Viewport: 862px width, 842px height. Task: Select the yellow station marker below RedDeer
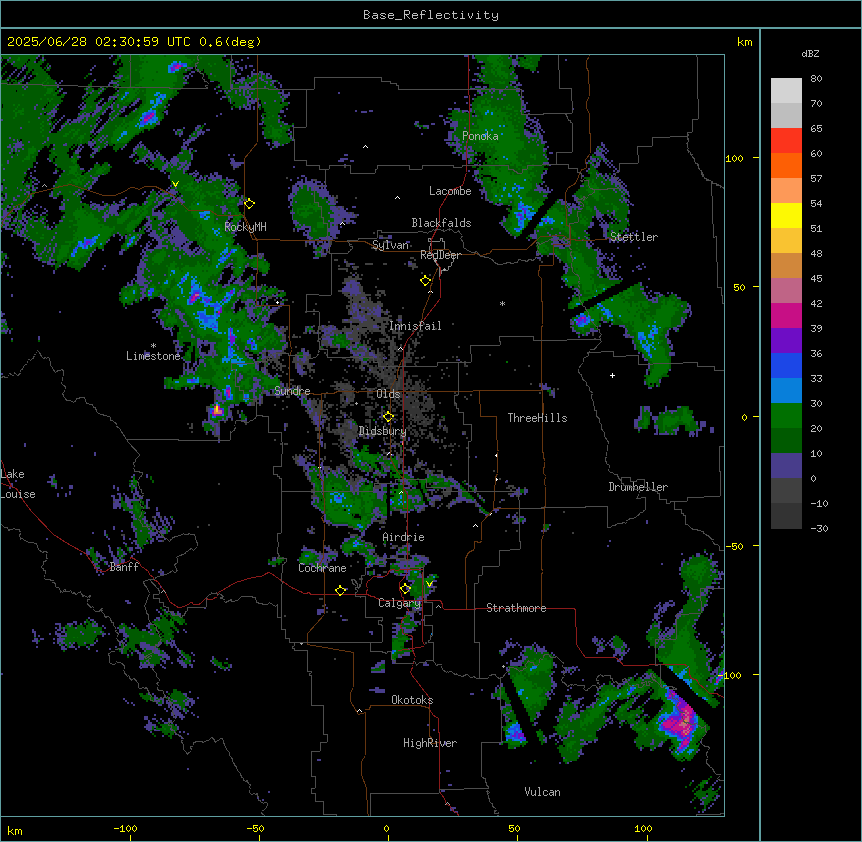click(425, 280)
